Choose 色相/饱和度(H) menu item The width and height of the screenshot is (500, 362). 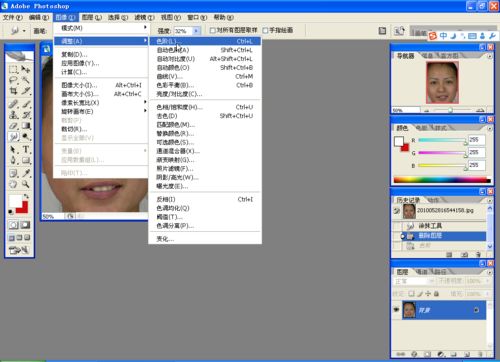tap(205, 107)
